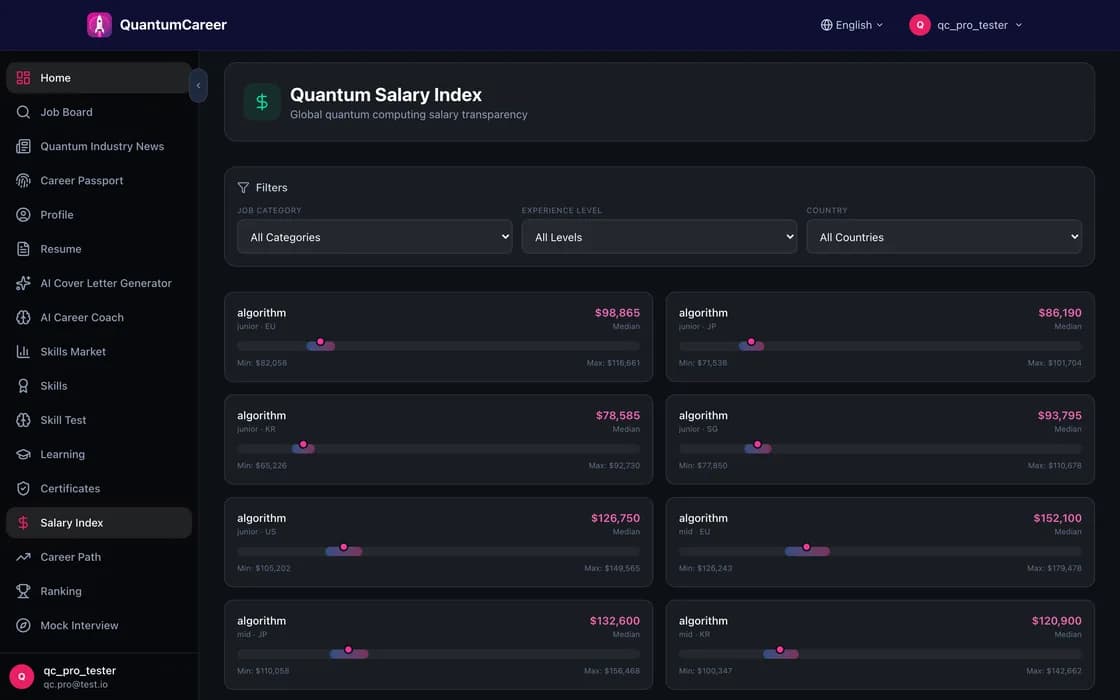
Task: Open AI Cover Letter Generator link
Action: tap(99, 284)
